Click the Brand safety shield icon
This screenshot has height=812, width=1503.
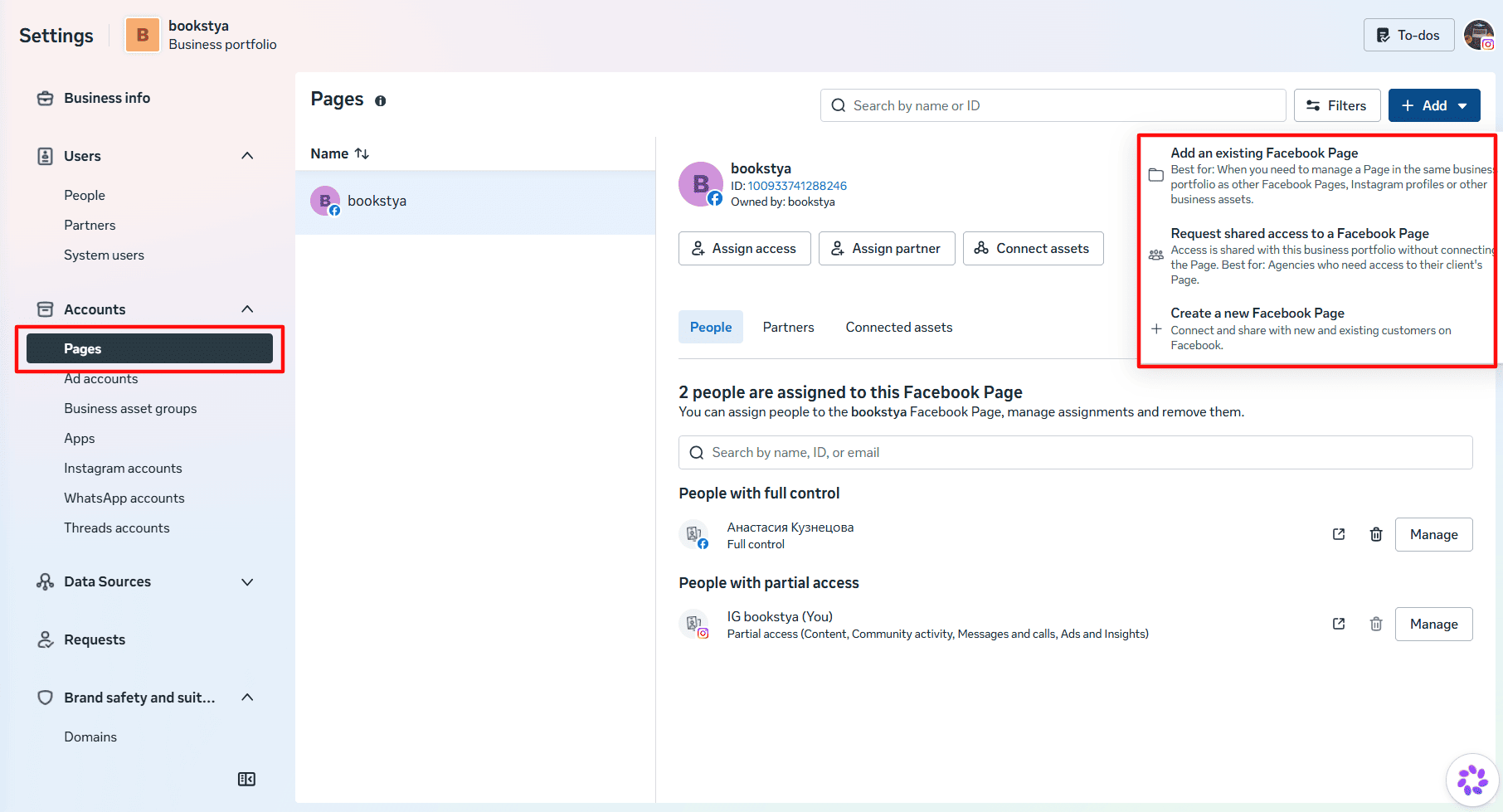[45, 698]
